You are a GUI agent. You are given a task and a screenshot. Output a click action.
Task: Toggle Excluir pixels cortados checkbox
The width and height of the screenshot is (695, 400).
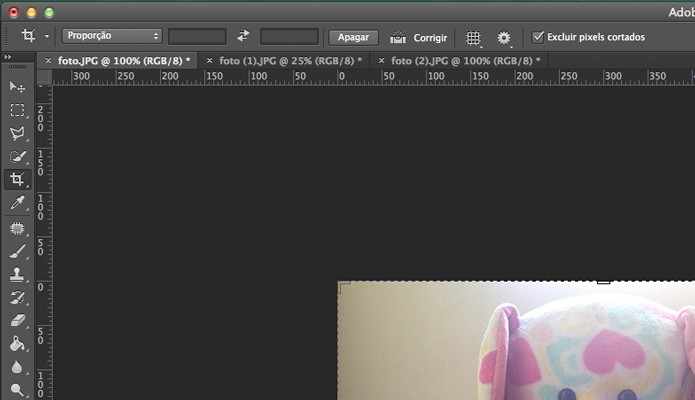pos(538,37)
